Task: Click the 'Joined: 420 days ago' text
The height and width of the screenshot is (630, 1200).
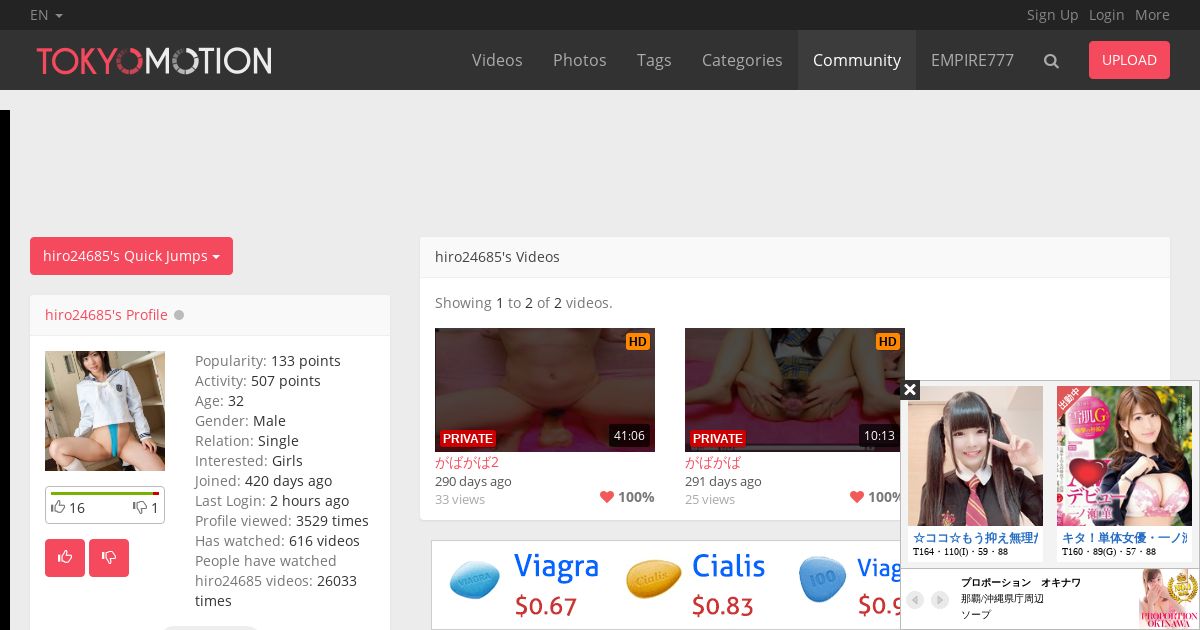Action: [263, 481]
